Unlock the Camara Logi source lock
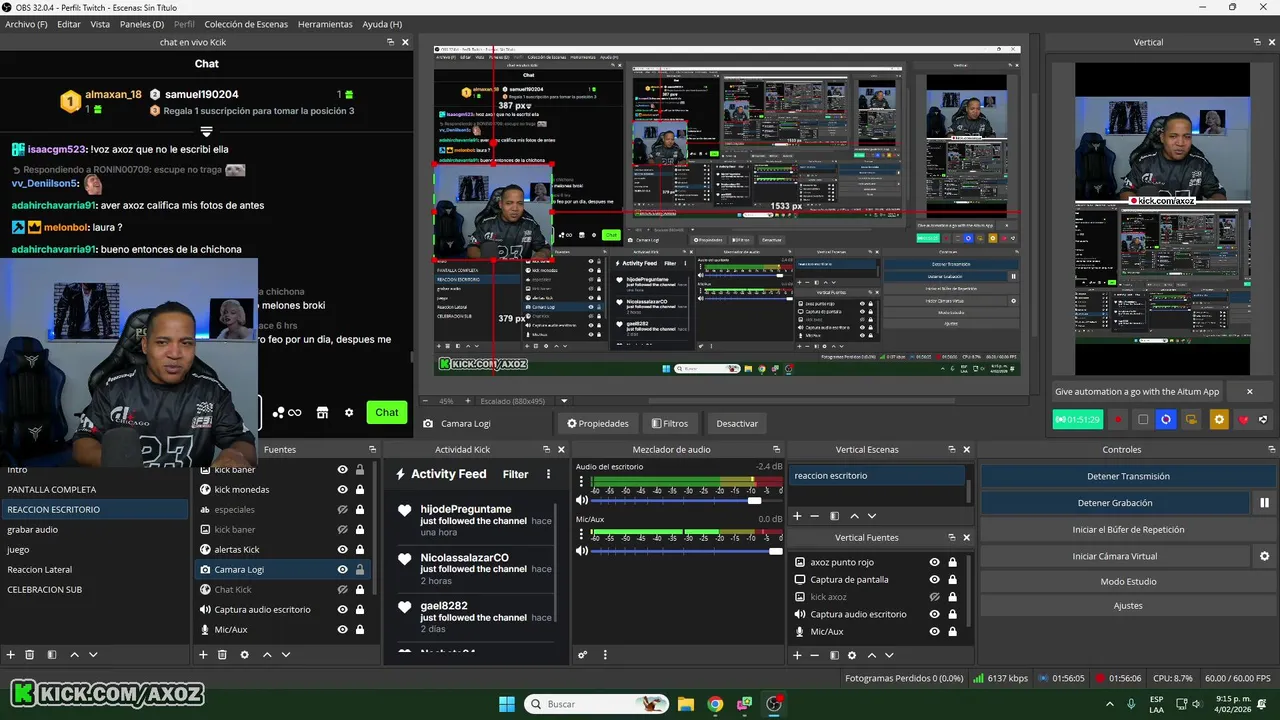The height and width of the screenshot is (720, 1280). pyautogui.click(x=360, y=569)
